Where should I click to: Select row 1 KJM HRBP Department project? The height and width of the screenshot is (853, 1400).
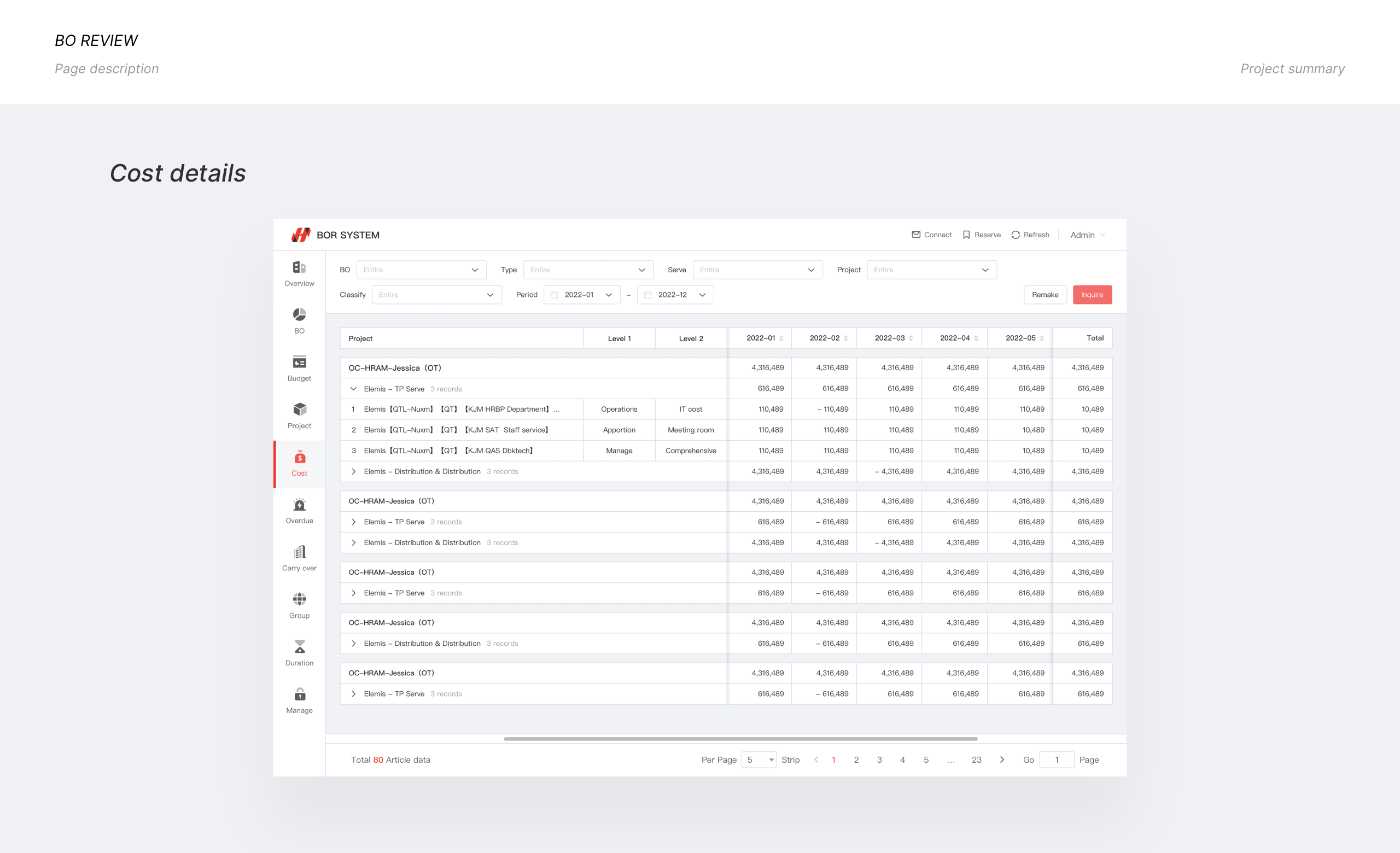pos(462,409)
